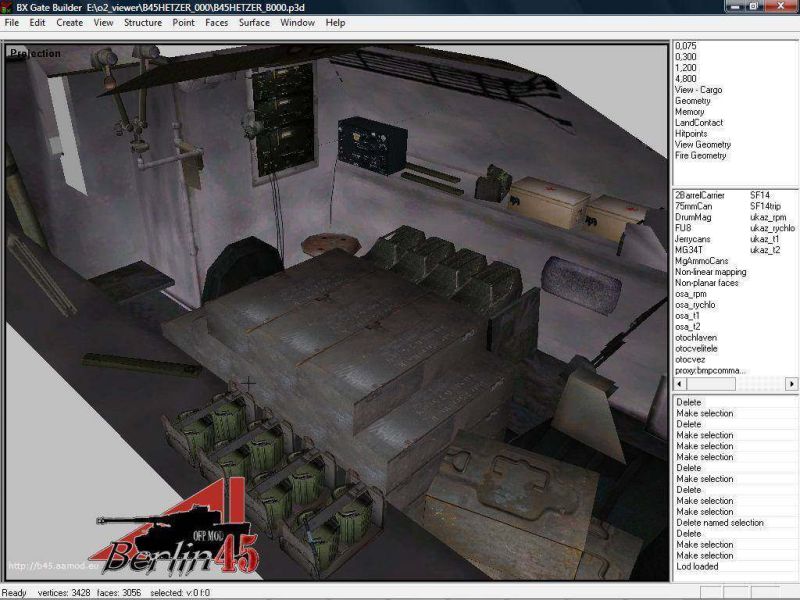The image size is (800, 600).
Task: Click the faces: 3056 status text
Action: 119,593
